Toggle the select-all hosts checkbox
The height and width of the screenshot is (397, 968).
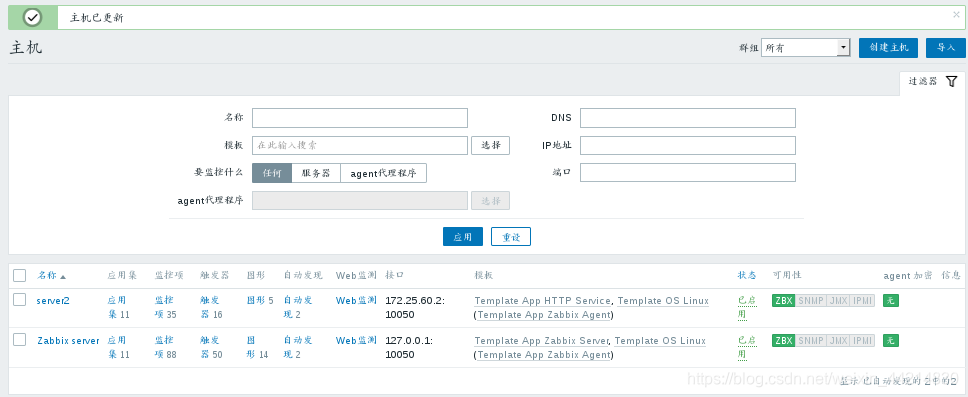click(20, 275)
